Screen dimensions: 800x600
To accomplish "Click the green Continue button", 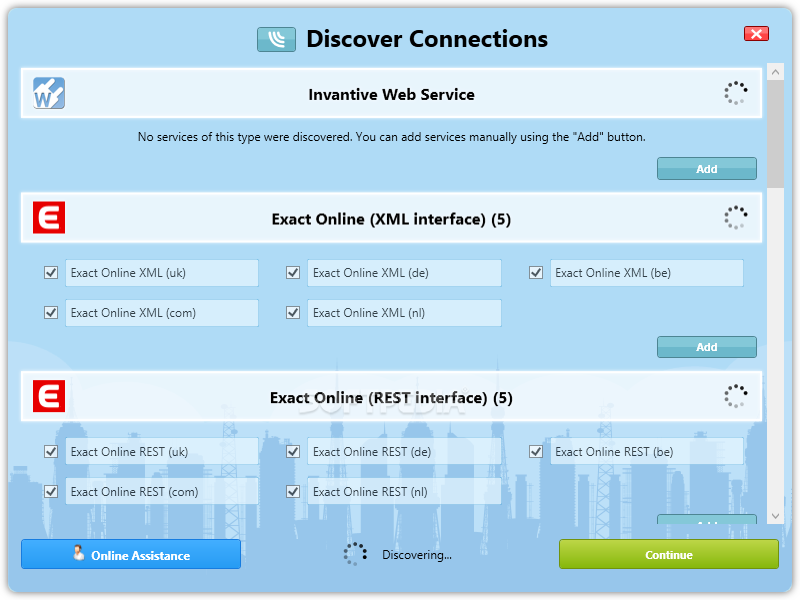I will (x=669, y=554).
